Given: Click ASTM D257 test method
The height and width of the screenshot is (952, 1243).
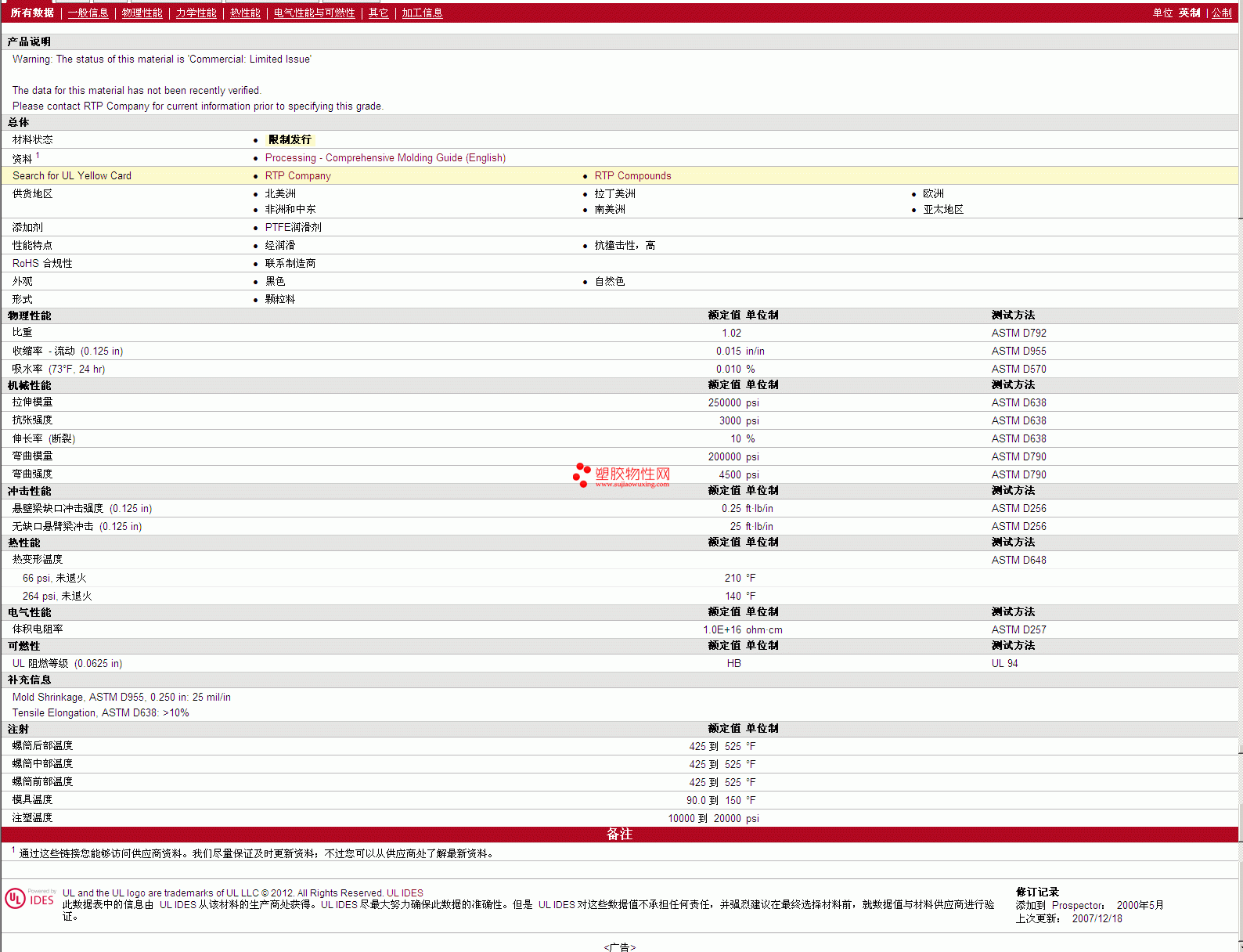Looking at the screenshot, I should 1018,630.
